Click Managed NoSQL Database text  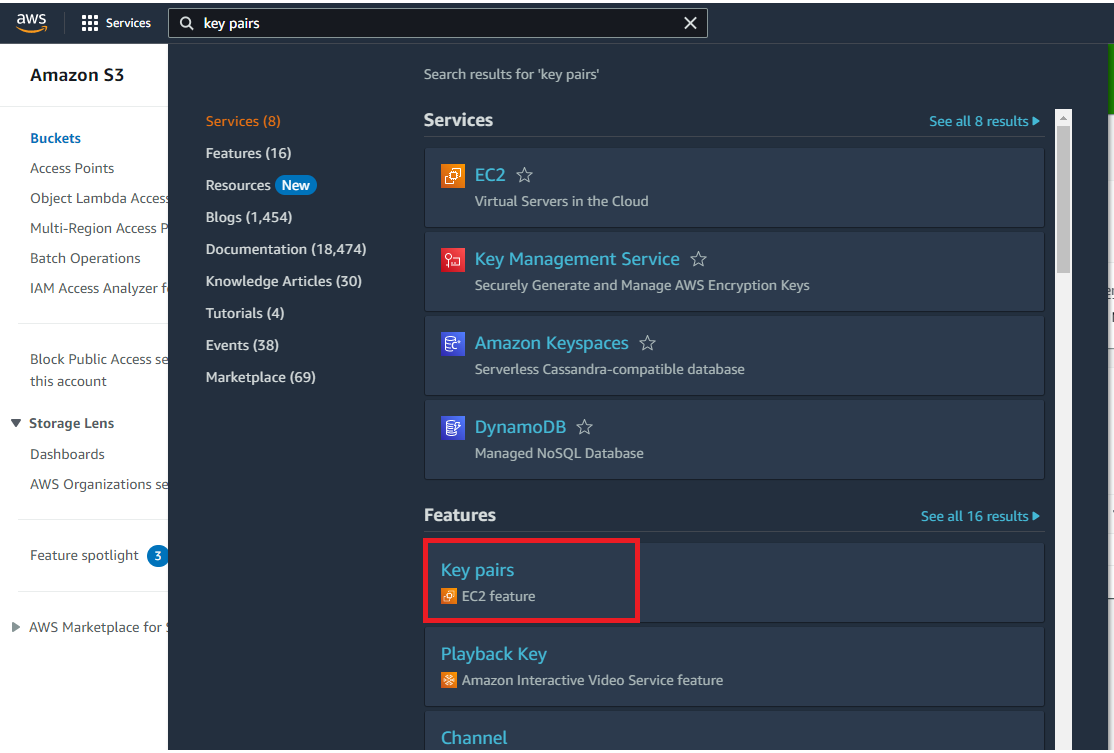point(559,453)
